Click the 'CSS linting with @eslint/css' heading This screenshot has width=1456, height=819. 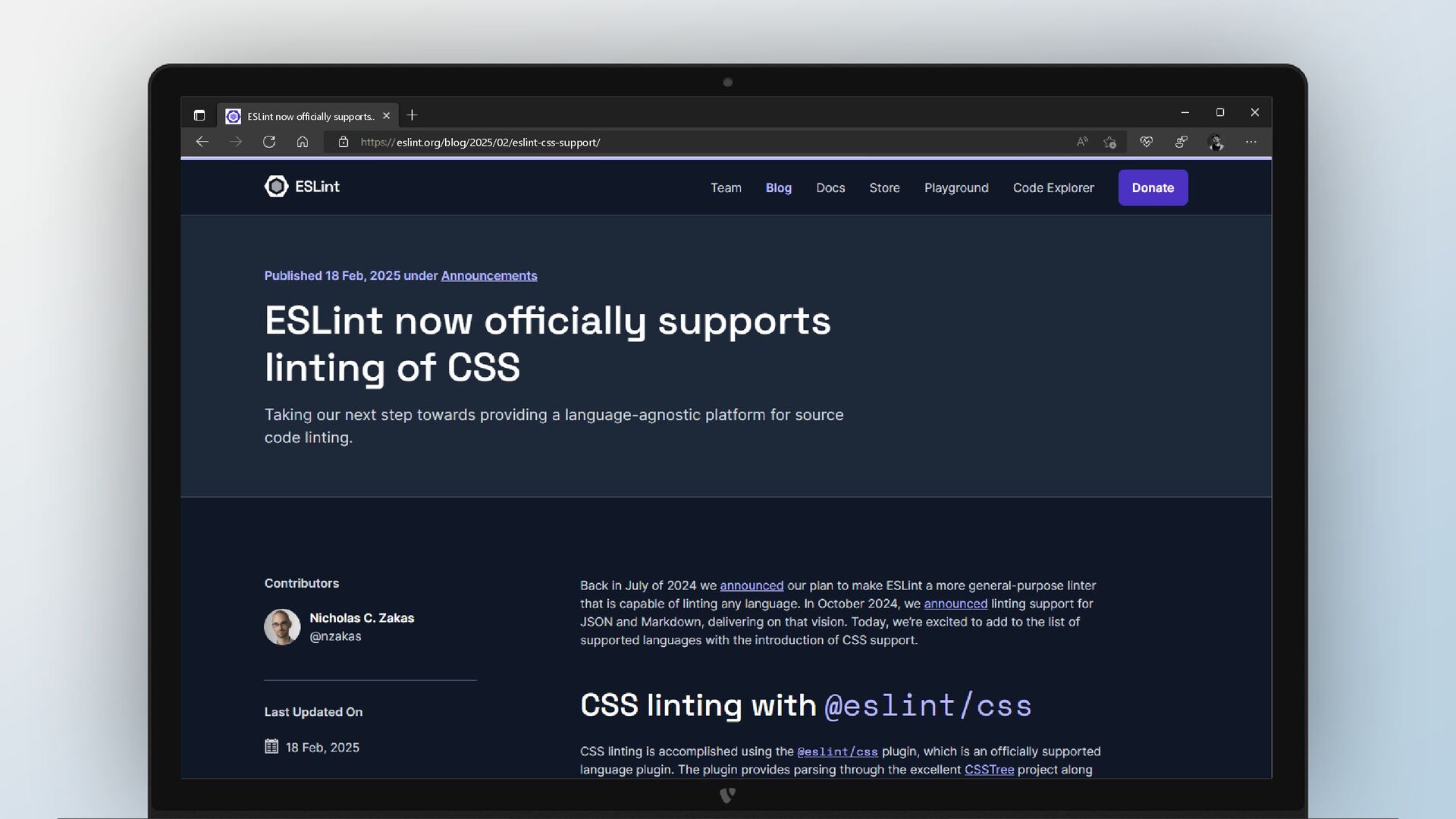pyautogui.click(x=806, y=705)
